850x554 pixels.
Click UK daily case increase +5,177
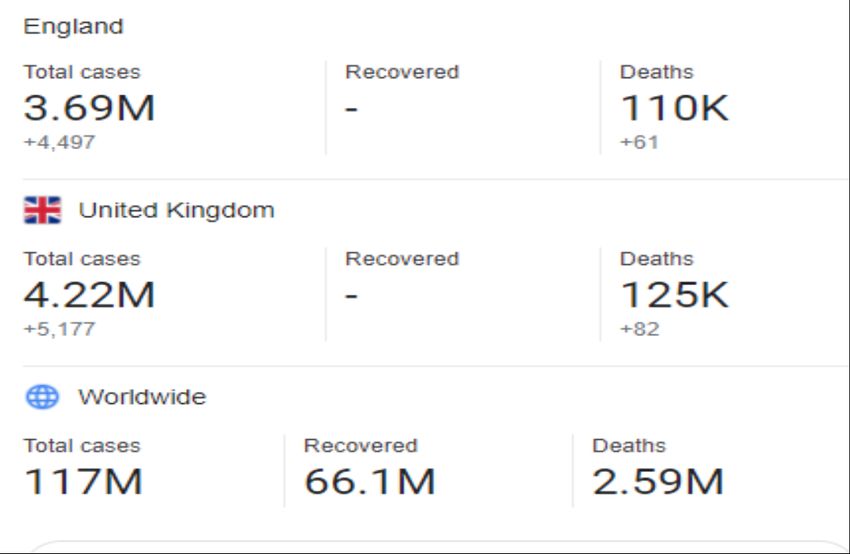click(x=60, y=329)
